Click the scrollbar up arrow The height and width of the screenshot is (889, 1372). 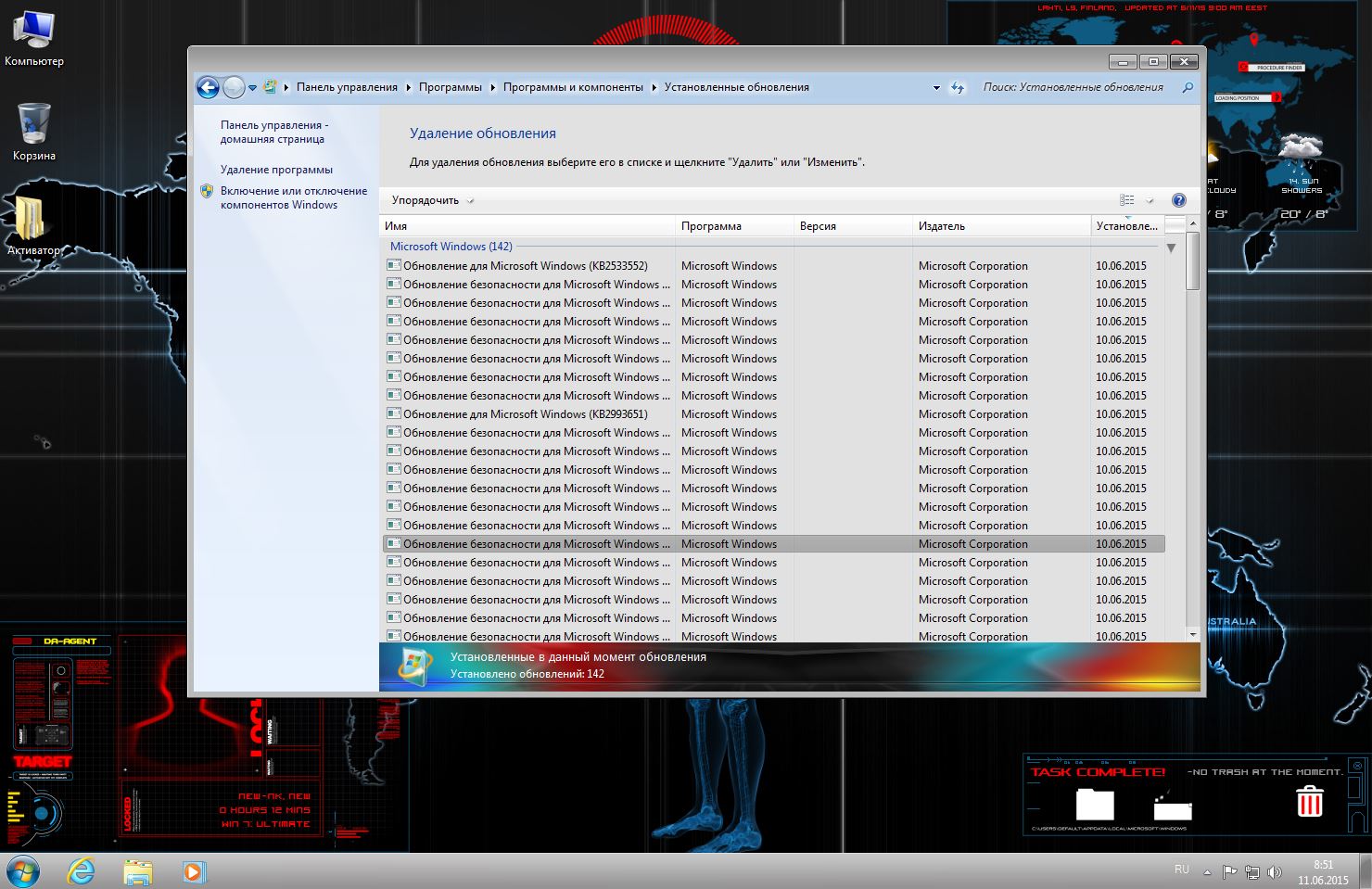[1193, 223]
